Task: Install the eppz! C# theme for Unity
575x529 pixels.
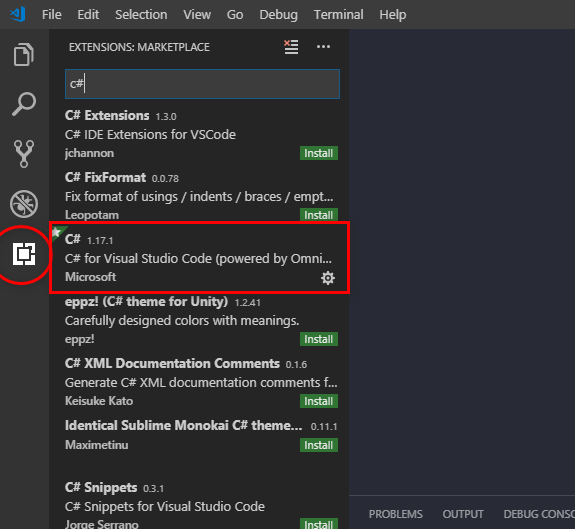Action: tap(319, 339)
